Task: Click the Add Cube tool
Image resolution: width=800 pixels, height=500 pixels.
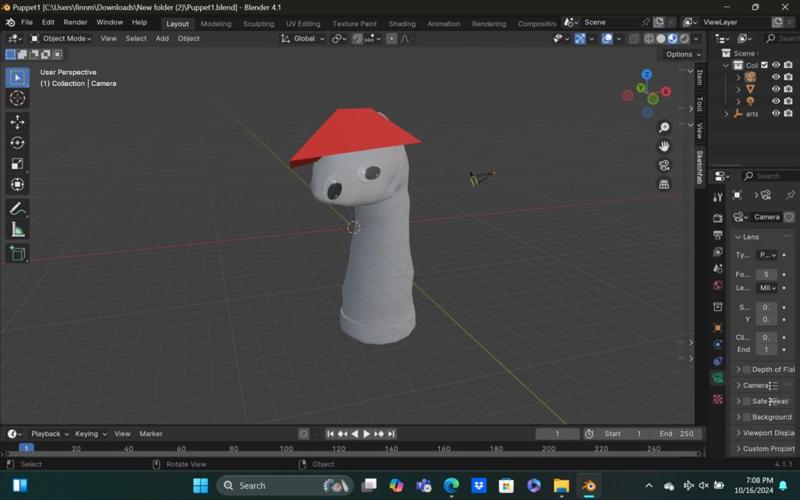Action: click(17, 254)
